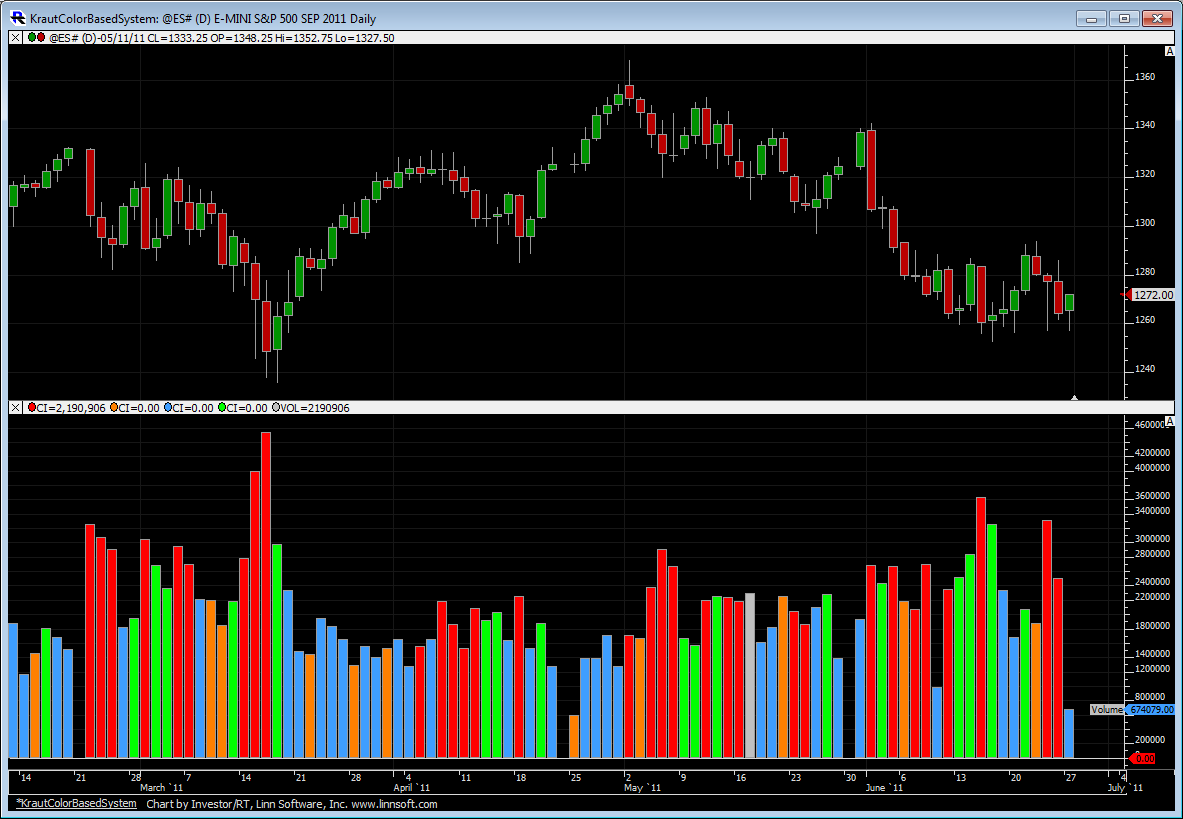This screenshot has height=819, width=1183.
Task: Click the 'A' auto-scale button on volume pane
Action: [x=1169, y=422]
